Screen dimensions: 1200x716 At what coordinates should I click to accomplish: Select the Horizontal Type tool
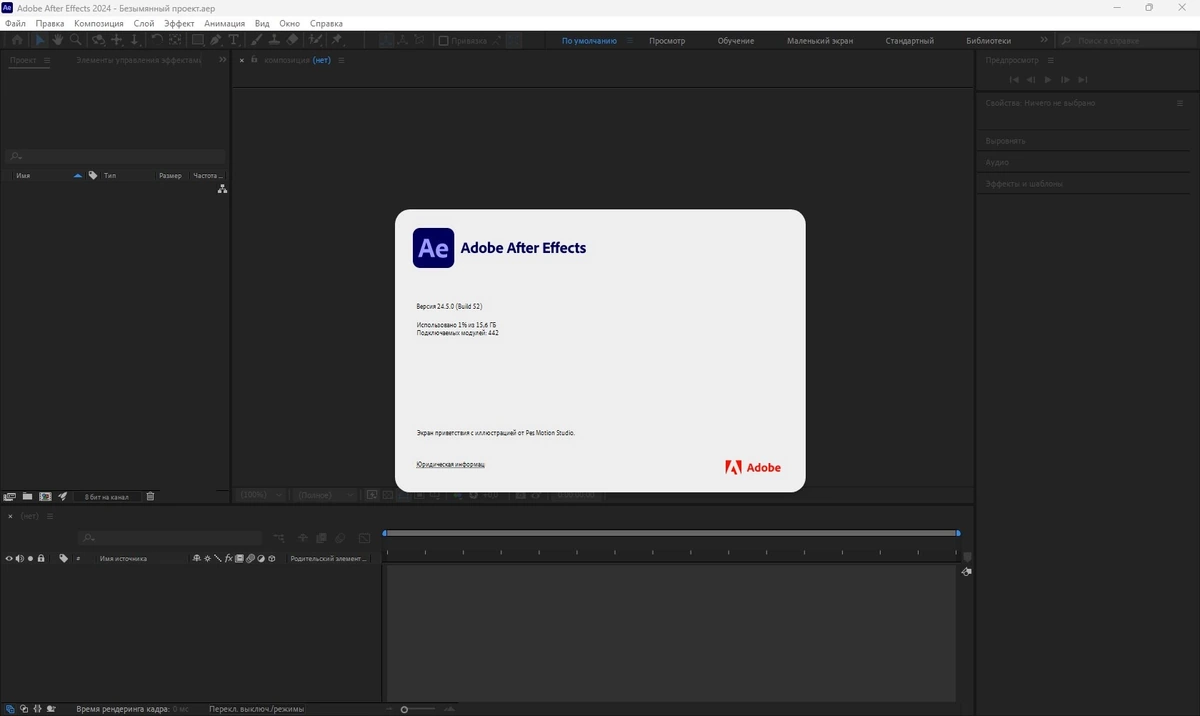pyautogui.click(x=234, y=40)
